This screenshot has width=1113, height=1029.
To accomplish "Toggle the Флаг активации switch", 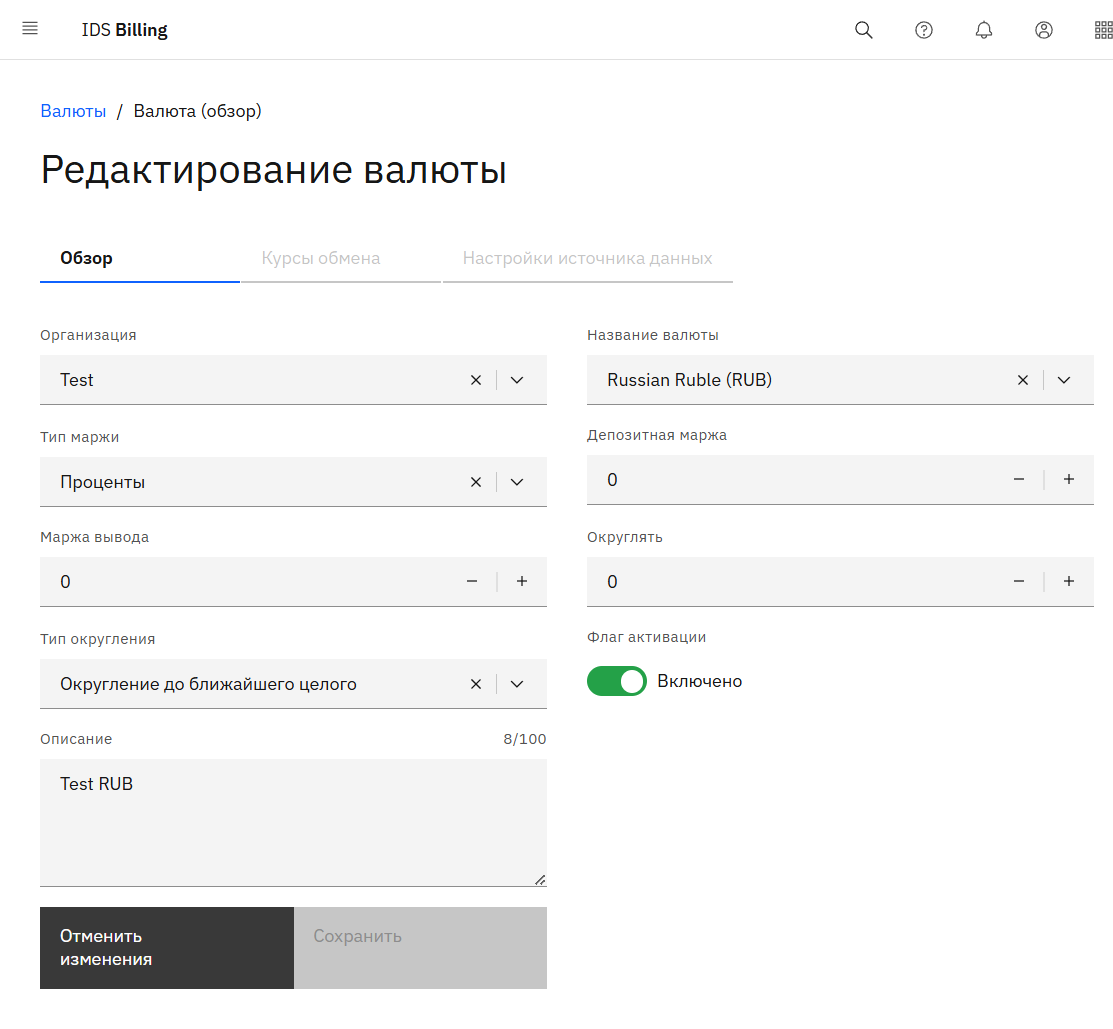I will point(617,681).
